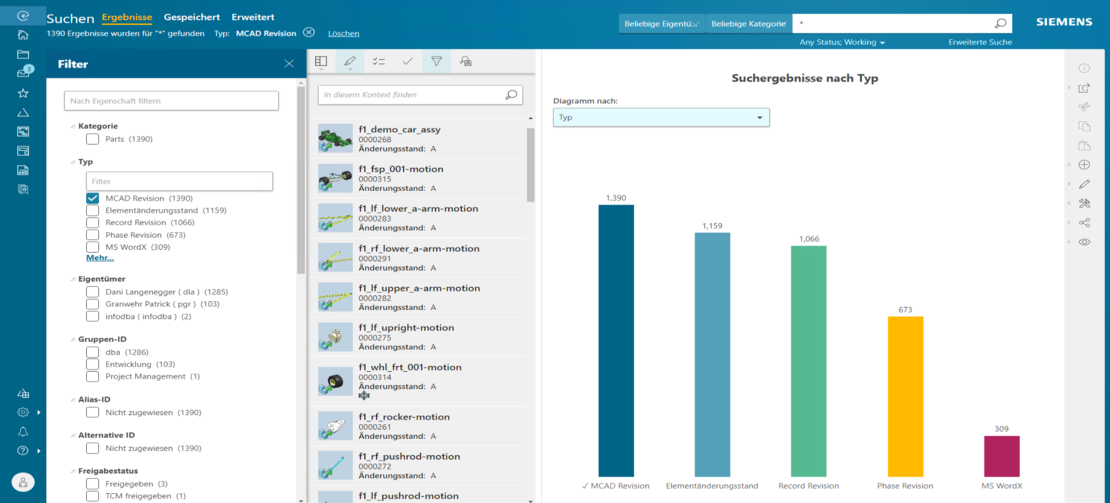Open the Share nodes icon on the right
The image size is (1110, 503).
tap(1084, 223)
